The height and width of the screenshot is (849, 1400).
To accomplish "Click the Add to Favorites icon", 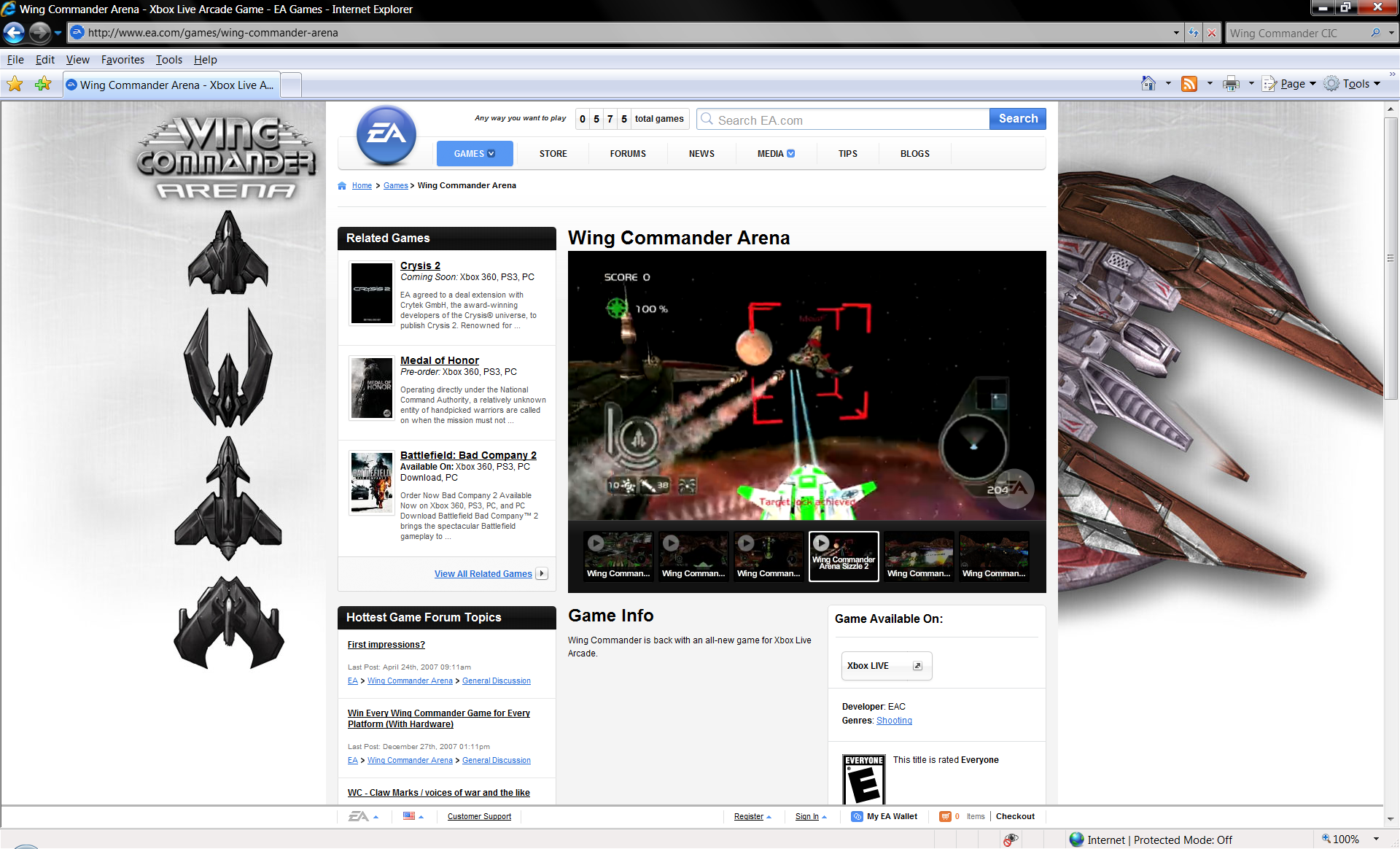I will pos(43,84).
